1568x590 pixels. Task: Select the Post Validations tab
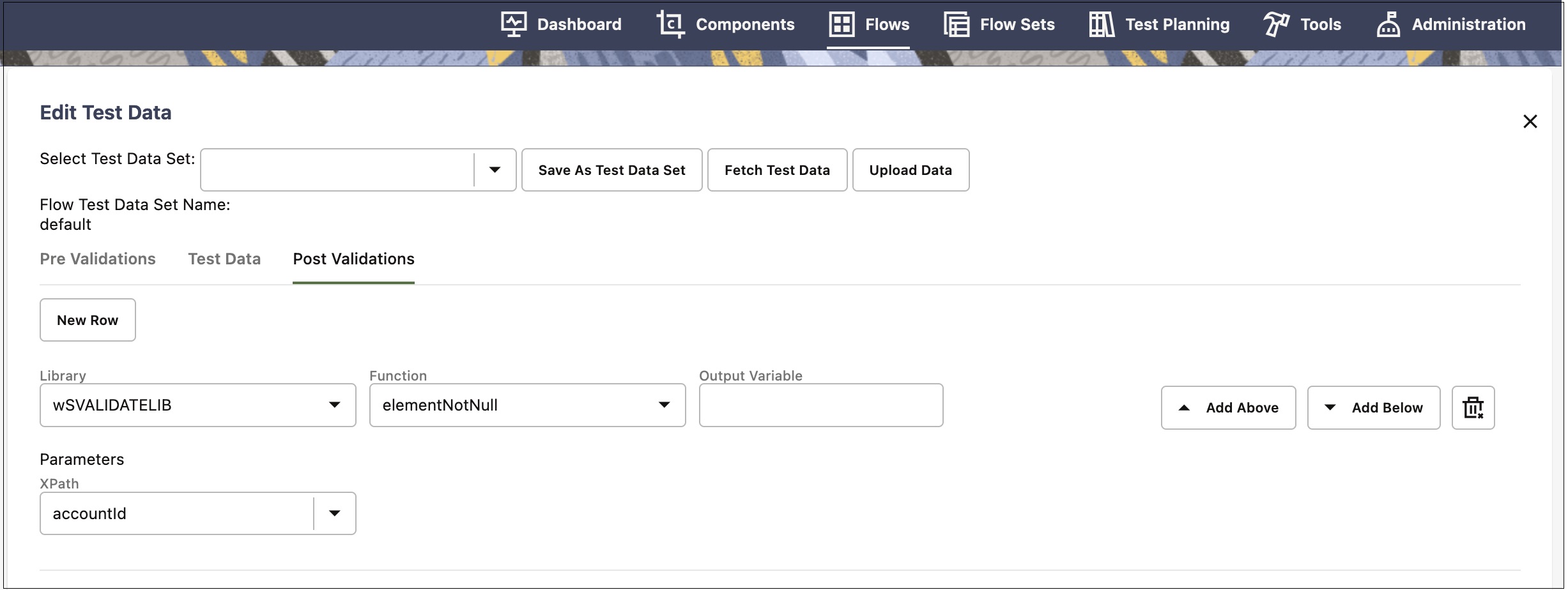tap(353, 259)
